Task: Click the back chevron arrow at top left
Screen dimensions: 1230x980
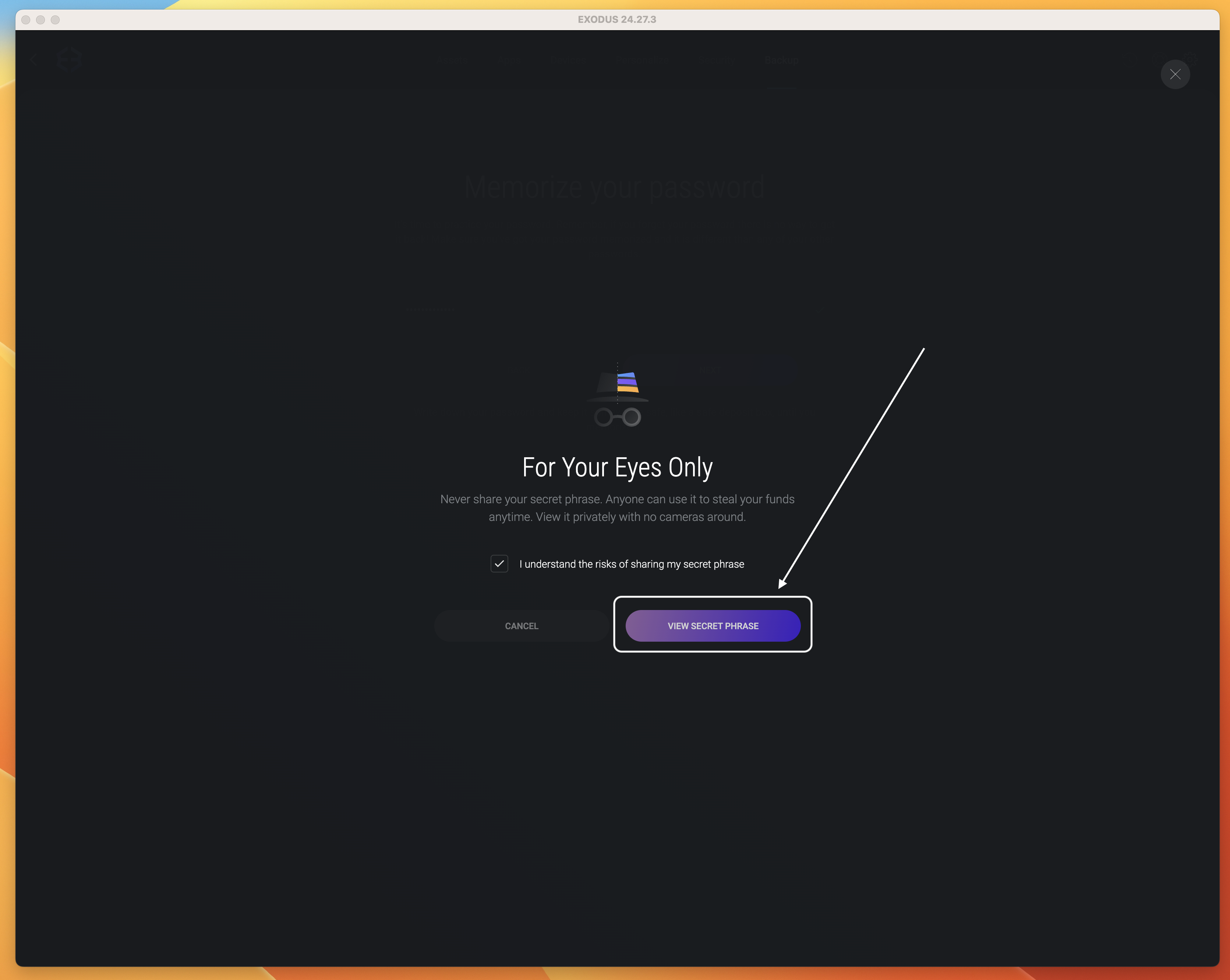Action: pos(33,59)
